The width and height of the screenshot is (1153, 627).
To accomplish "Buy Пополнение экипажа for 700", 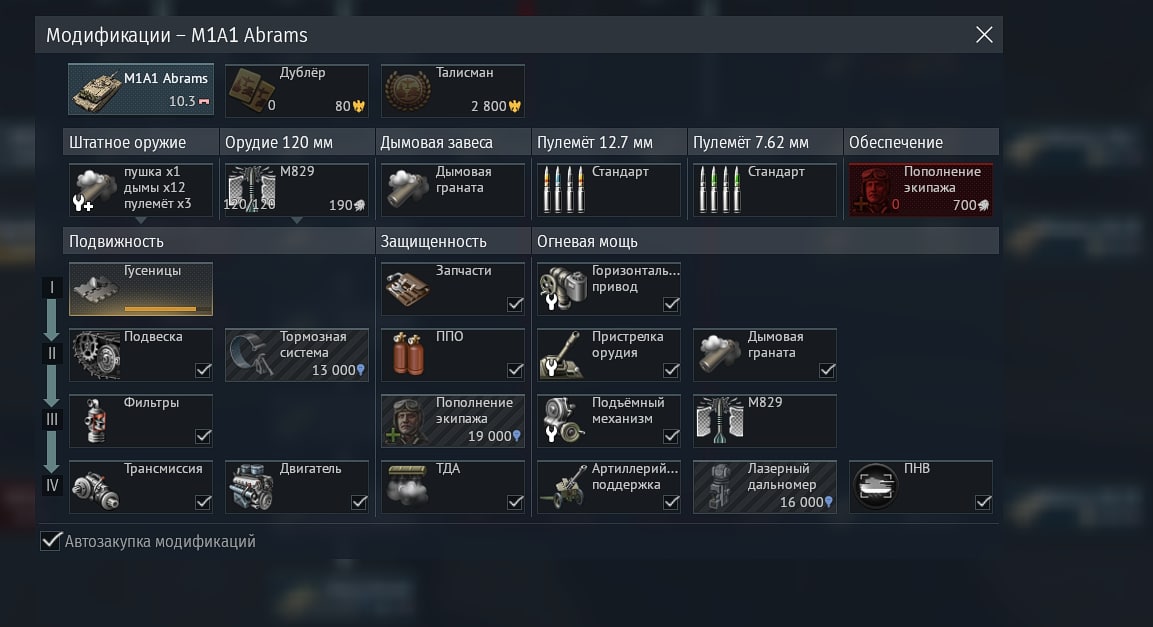I will point(921,190).
